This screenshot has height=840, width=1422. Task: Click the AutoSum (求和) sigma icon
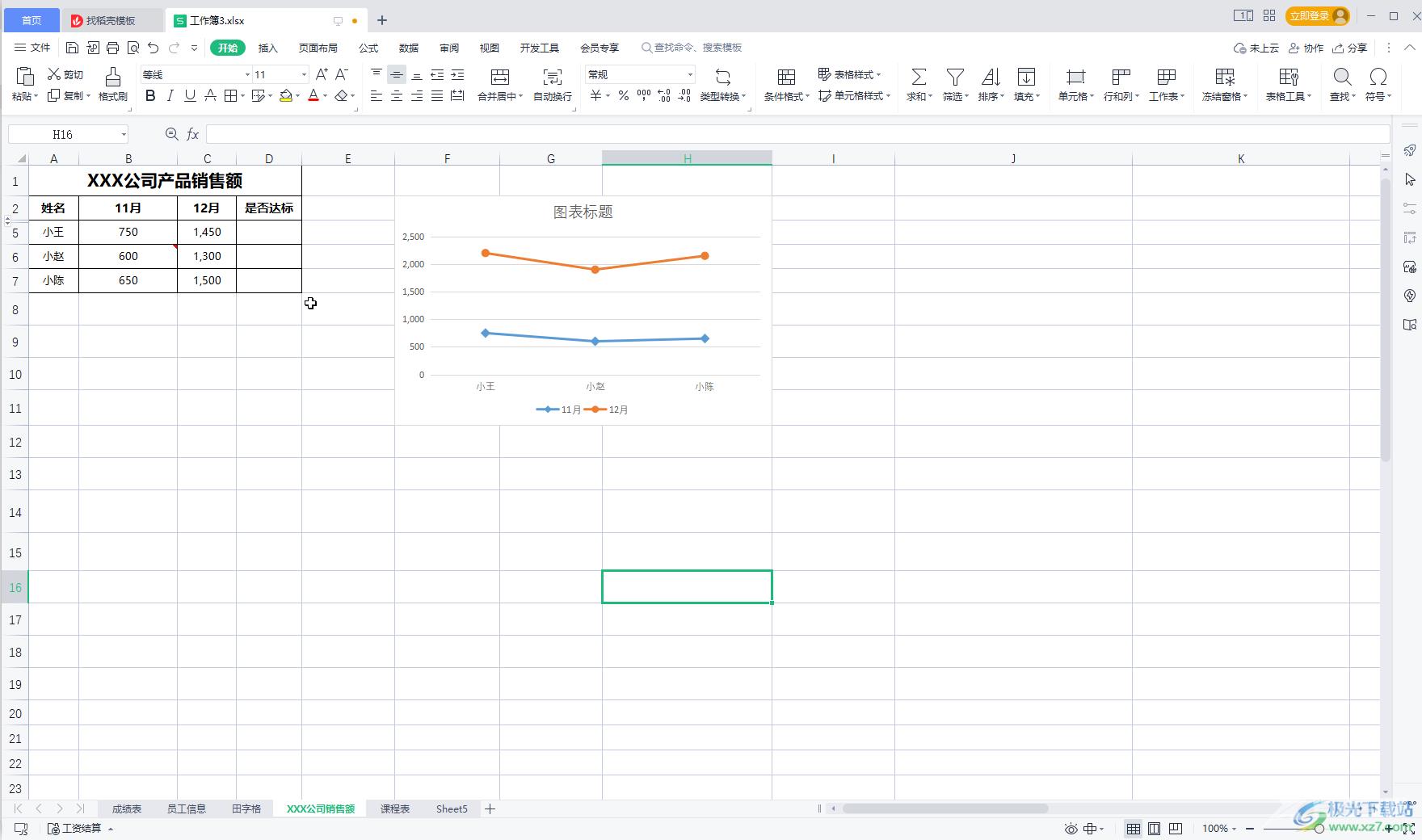pyautogui.click(x=919, y=77)
